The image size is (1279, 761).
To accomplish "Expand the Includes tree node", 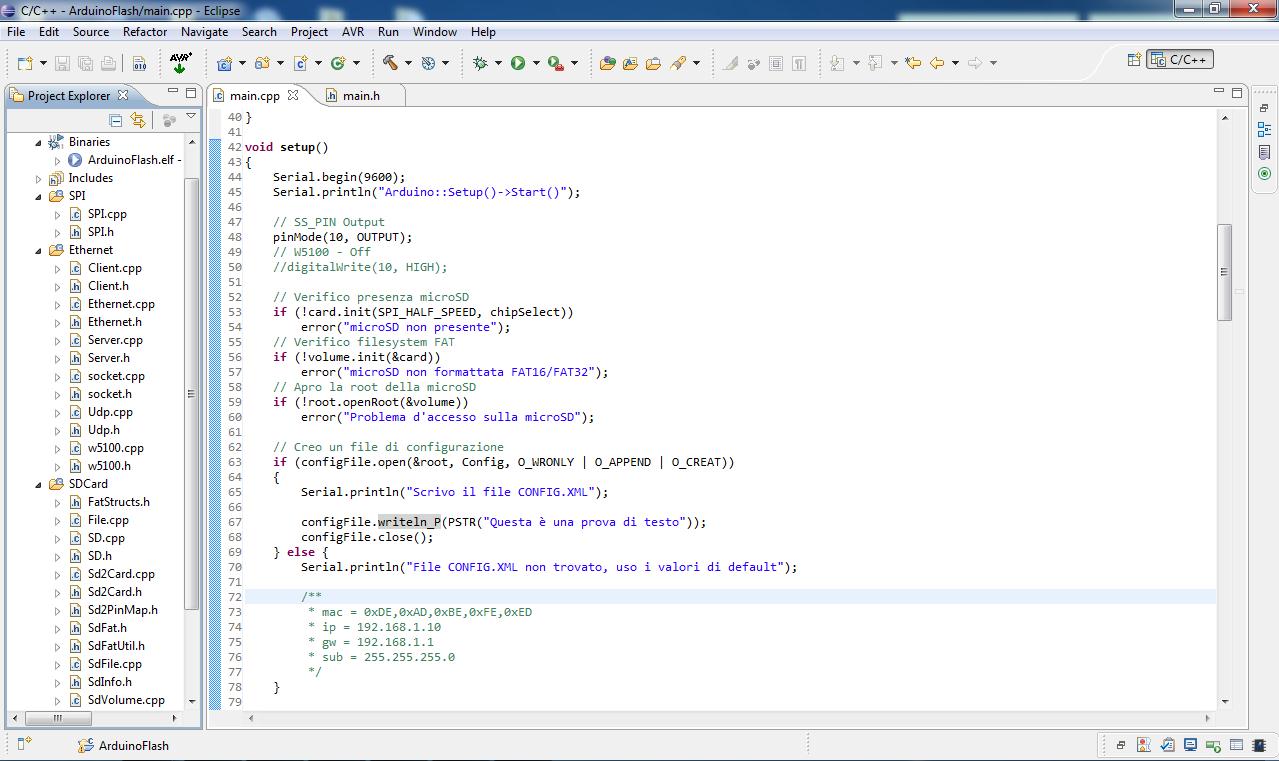I will (39, 178).
